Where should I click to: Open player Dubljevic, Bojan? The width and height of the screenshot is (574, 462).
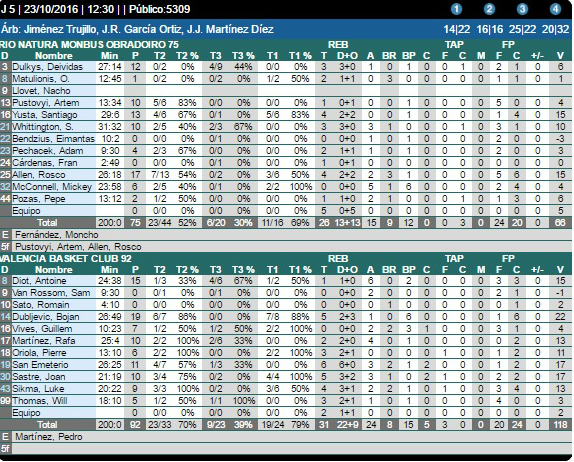click(x=45, y=317)
